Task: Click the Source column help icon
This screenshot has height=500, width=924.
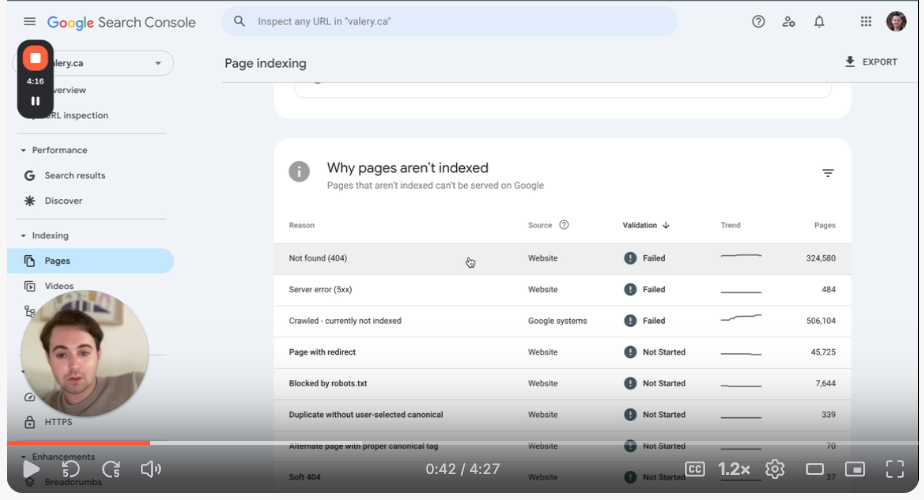Action: 564,225
